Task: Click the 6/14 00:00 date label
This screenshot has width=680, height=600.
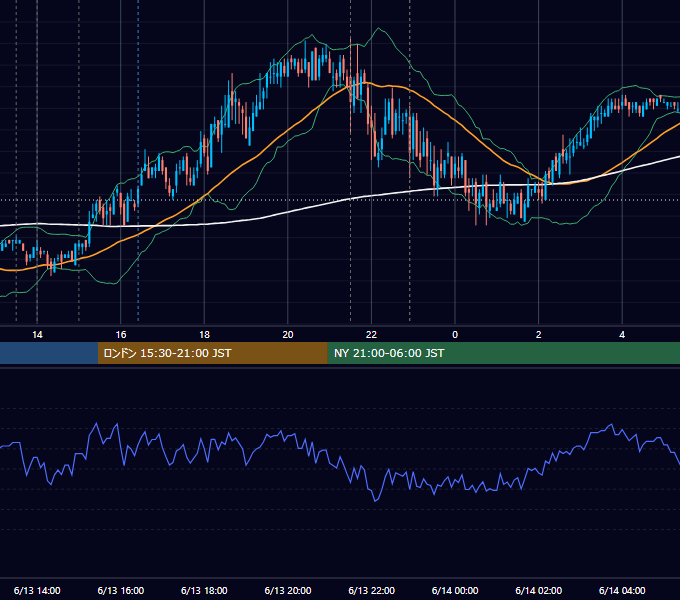Action: [x=455, y=590]
